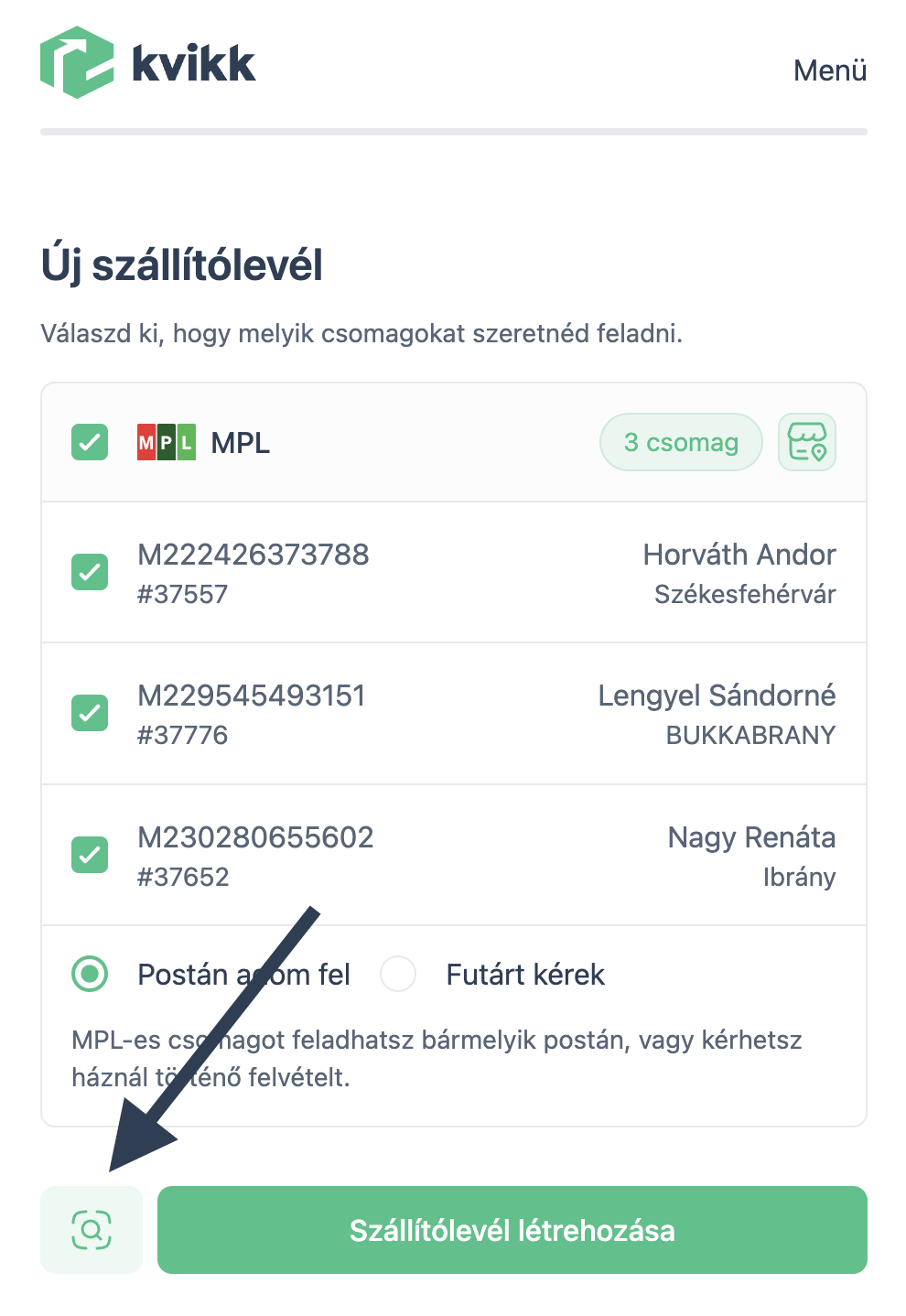Open the Menü navigation
The image size is (906, 1316).
point(829,70)
